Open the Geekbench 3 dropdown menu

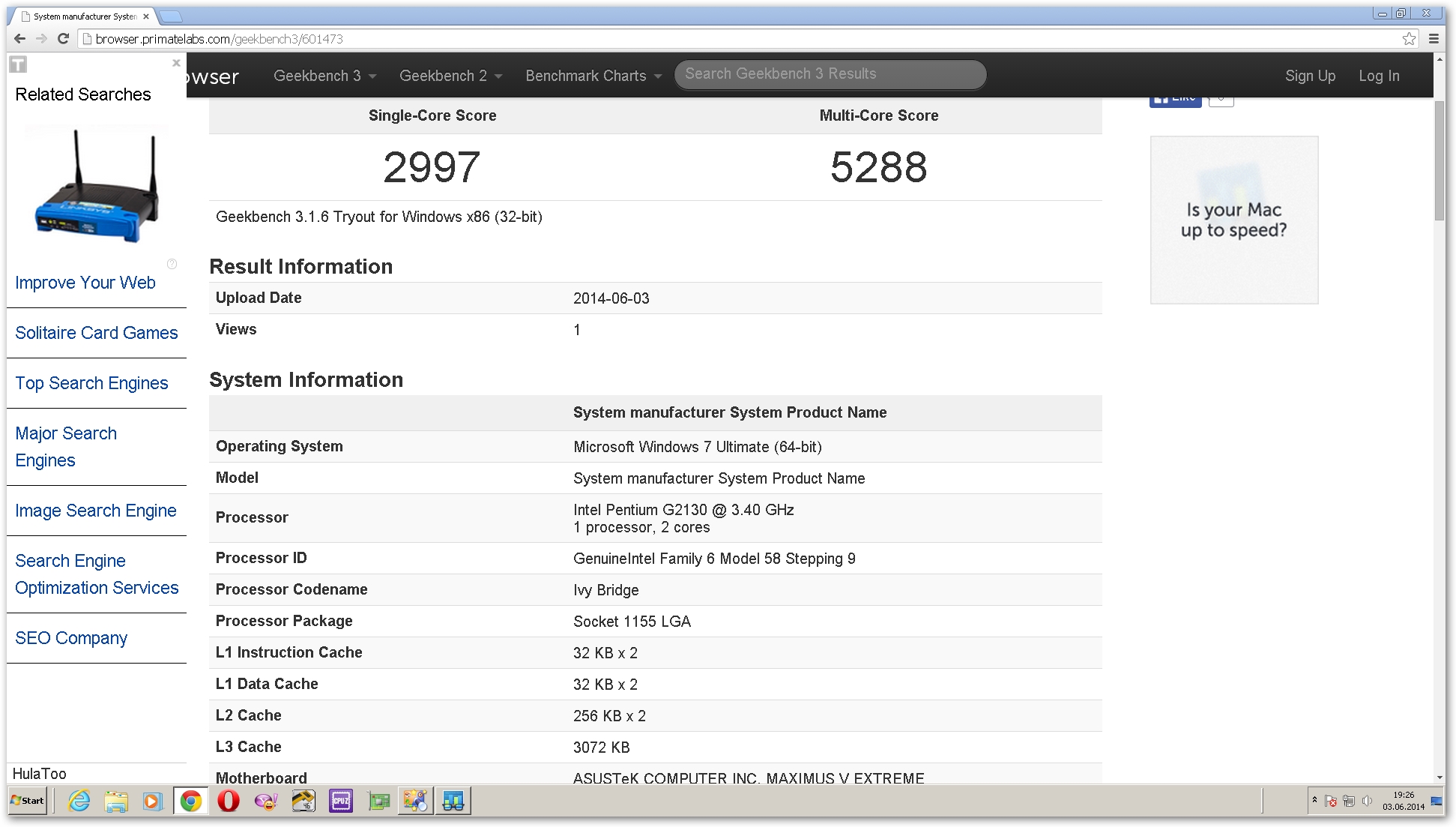tap(324, 76)
